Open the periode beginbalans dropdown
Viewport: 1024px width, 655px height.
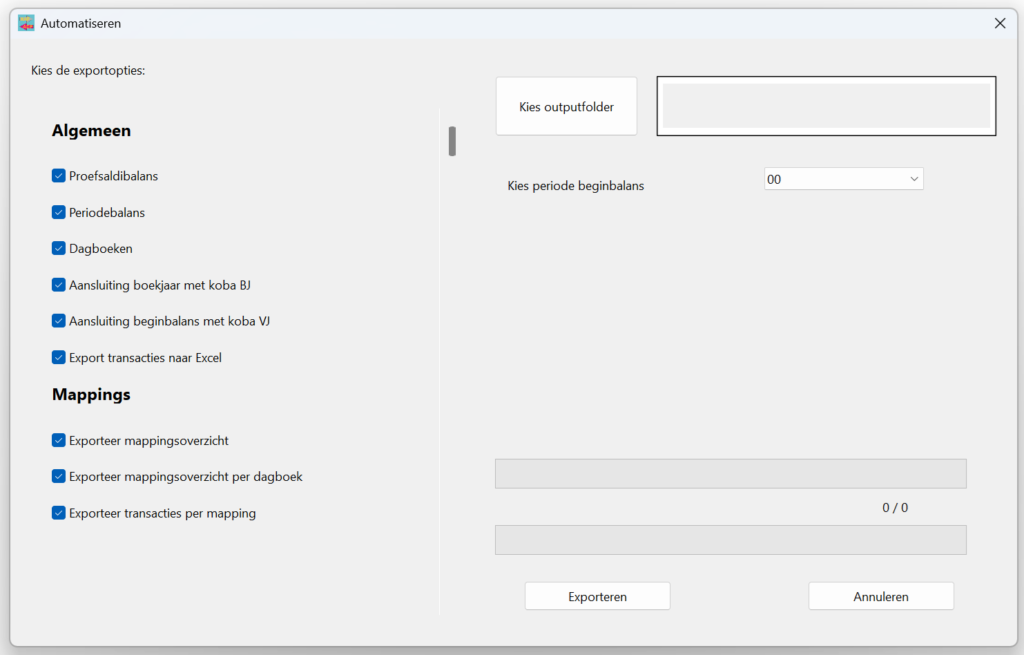843,179
